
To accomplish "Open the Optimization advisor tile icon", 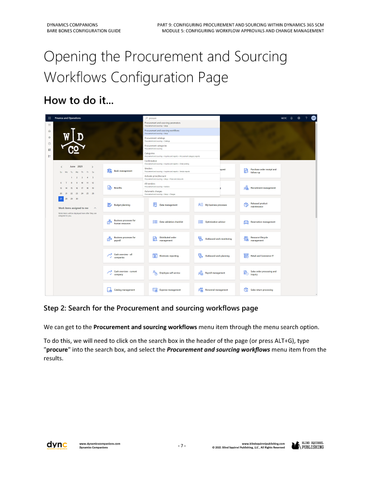I will click(x=200, y=222).
